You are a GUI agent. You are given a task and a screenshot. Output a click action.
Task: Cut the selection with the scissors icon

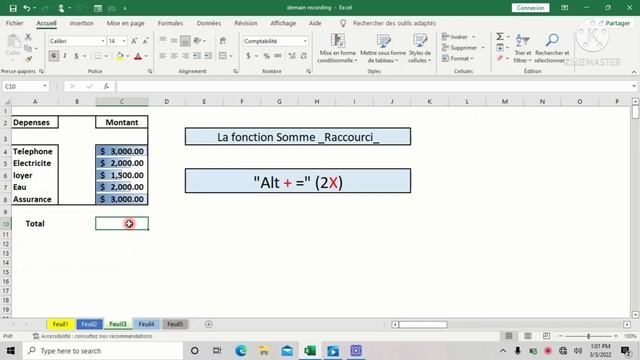click(x=28, y=37)
